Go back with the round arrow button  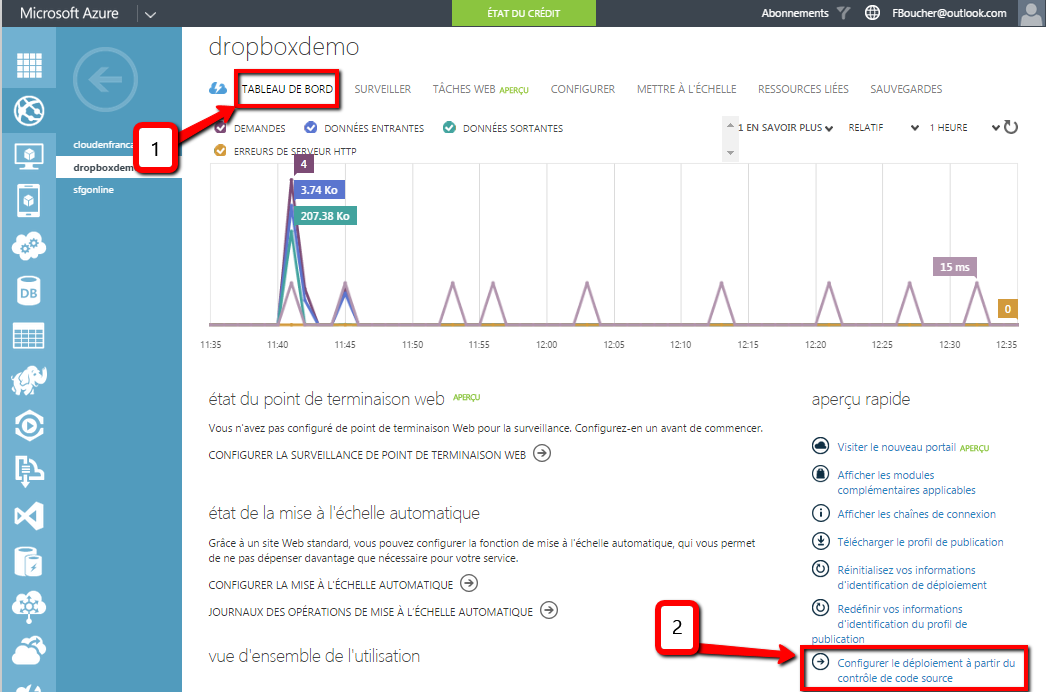coord(105,79)
